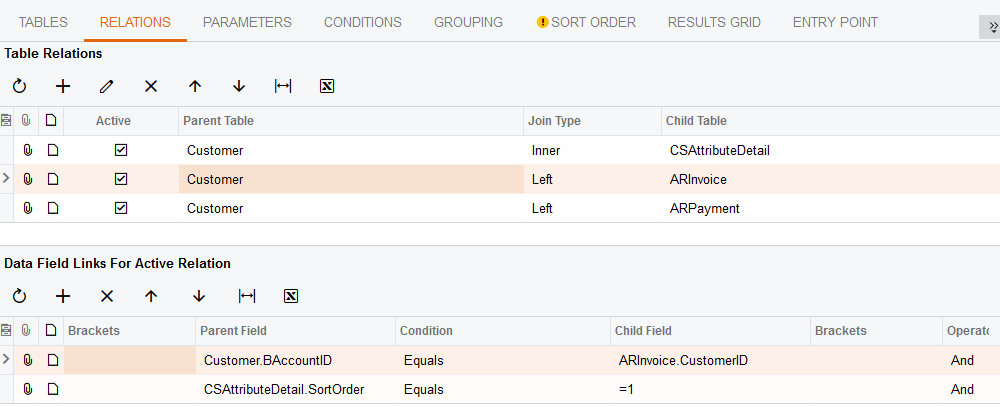Fit columns in Table Relations grid
Viewport: 1000px width, 407px height.
tap(283, 86)
